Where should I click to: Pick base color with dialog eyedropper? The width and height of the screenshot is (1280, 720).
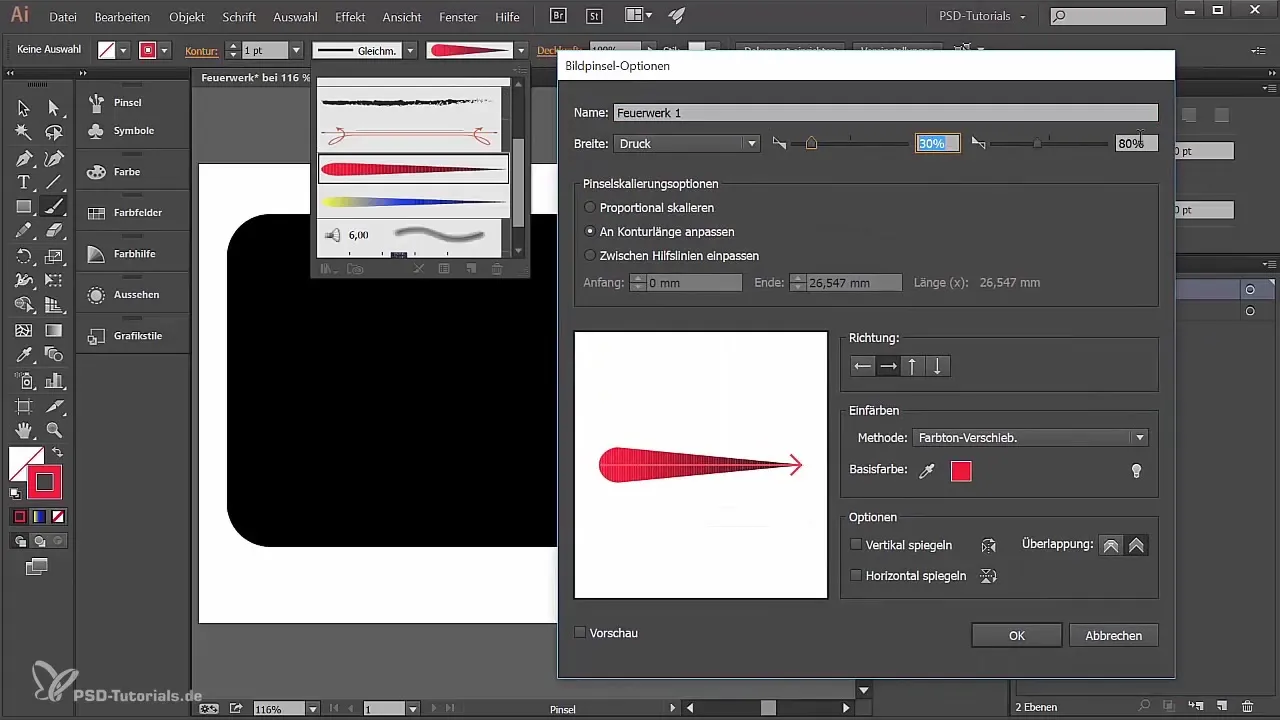tap(927, 471)
